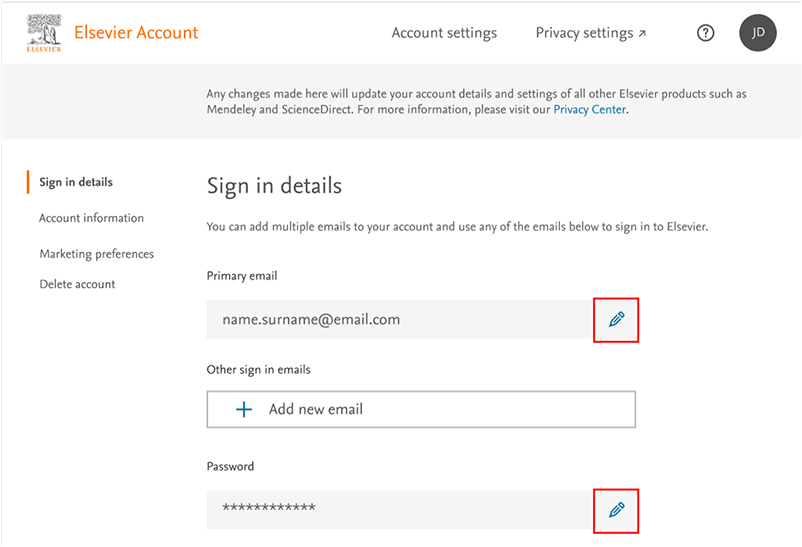Image resolution: width=802 pixels, height=547 pixels.
Task: Click the plus icon beside Add new email
Action: coord(243,409)
